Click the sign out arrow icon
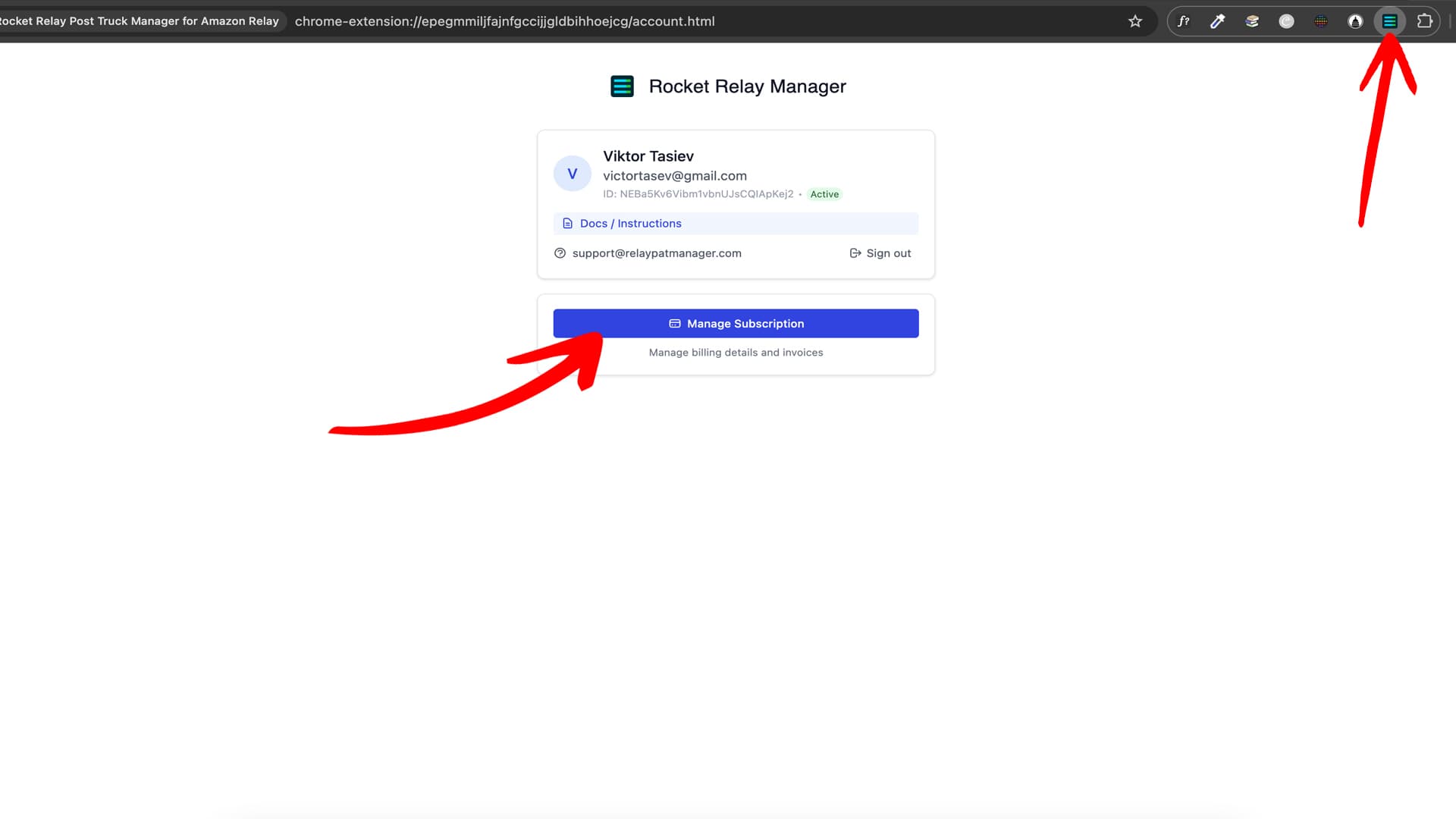Image resolution: width=1456 pixels, height=819 pixels. [855, 253]
